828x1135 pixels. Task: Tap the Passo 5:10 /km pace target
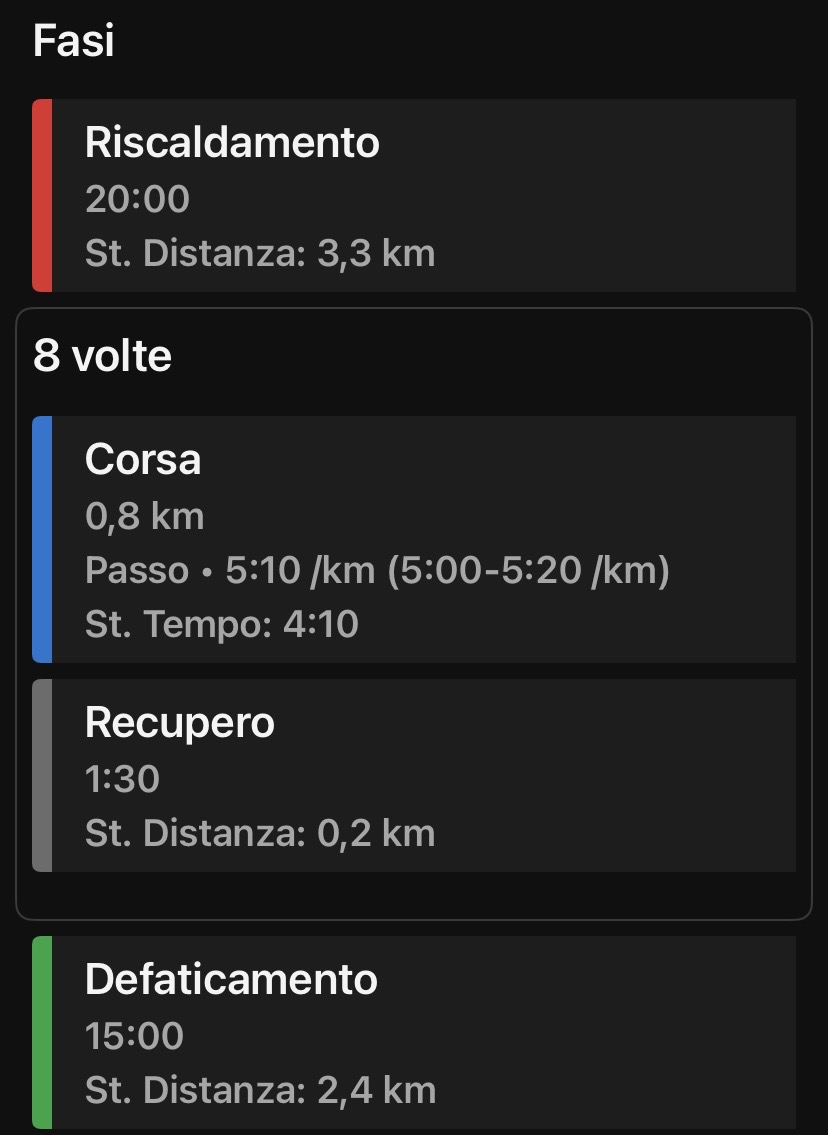coord(230,571)
